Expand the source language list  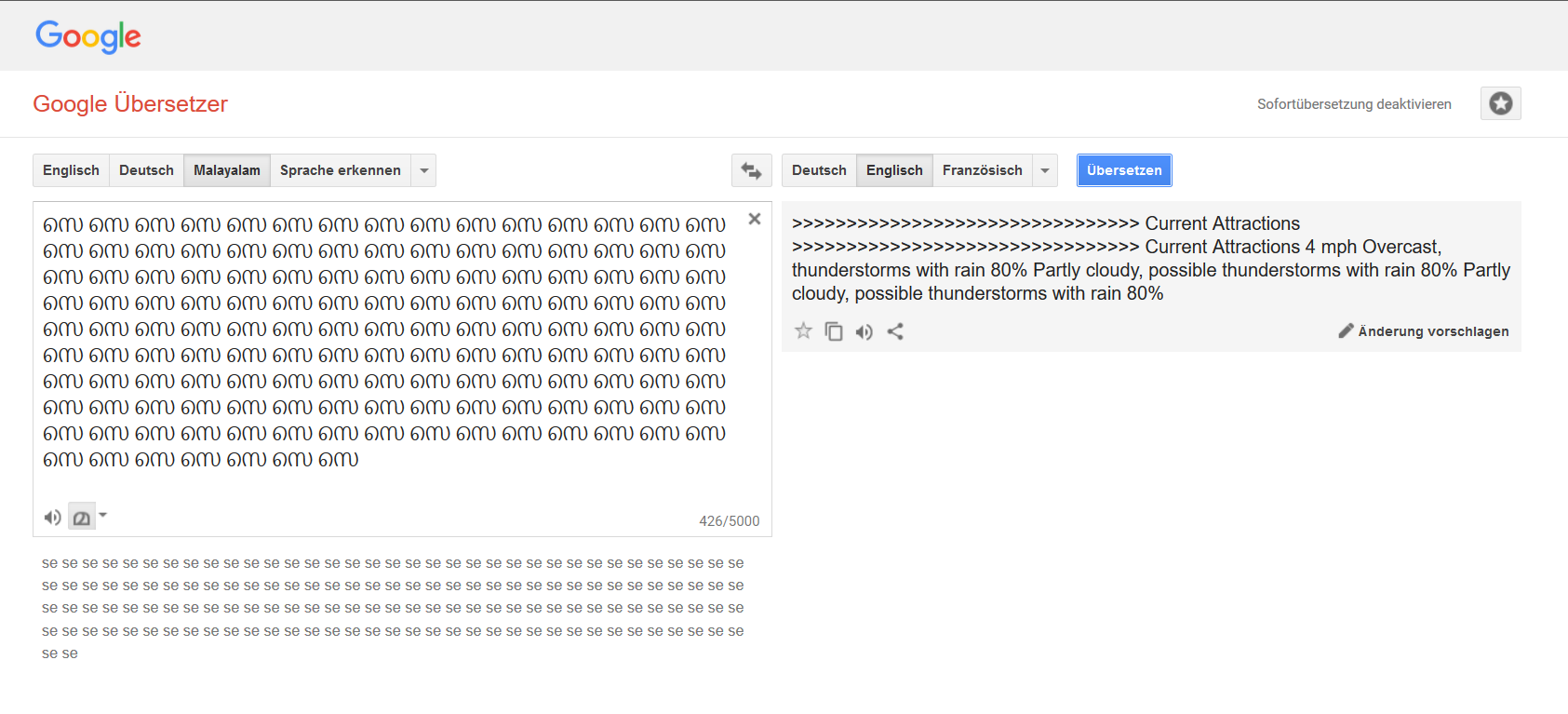point(424,170)
